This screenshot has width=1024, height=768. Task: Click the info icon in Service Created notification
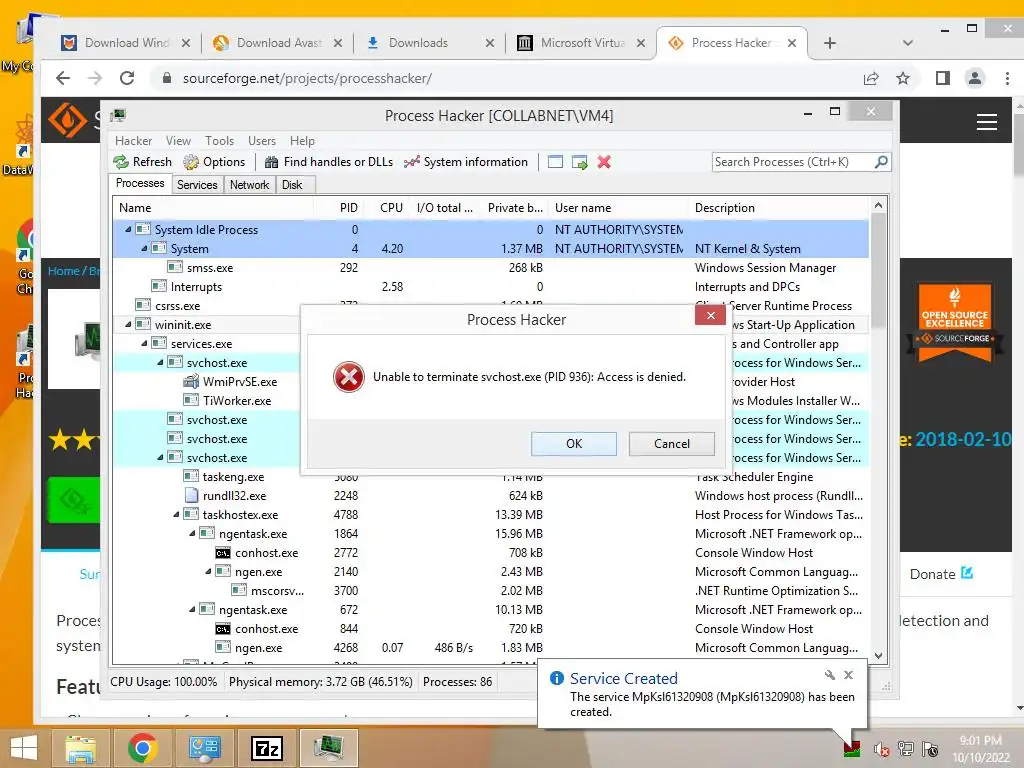point(556,678)
